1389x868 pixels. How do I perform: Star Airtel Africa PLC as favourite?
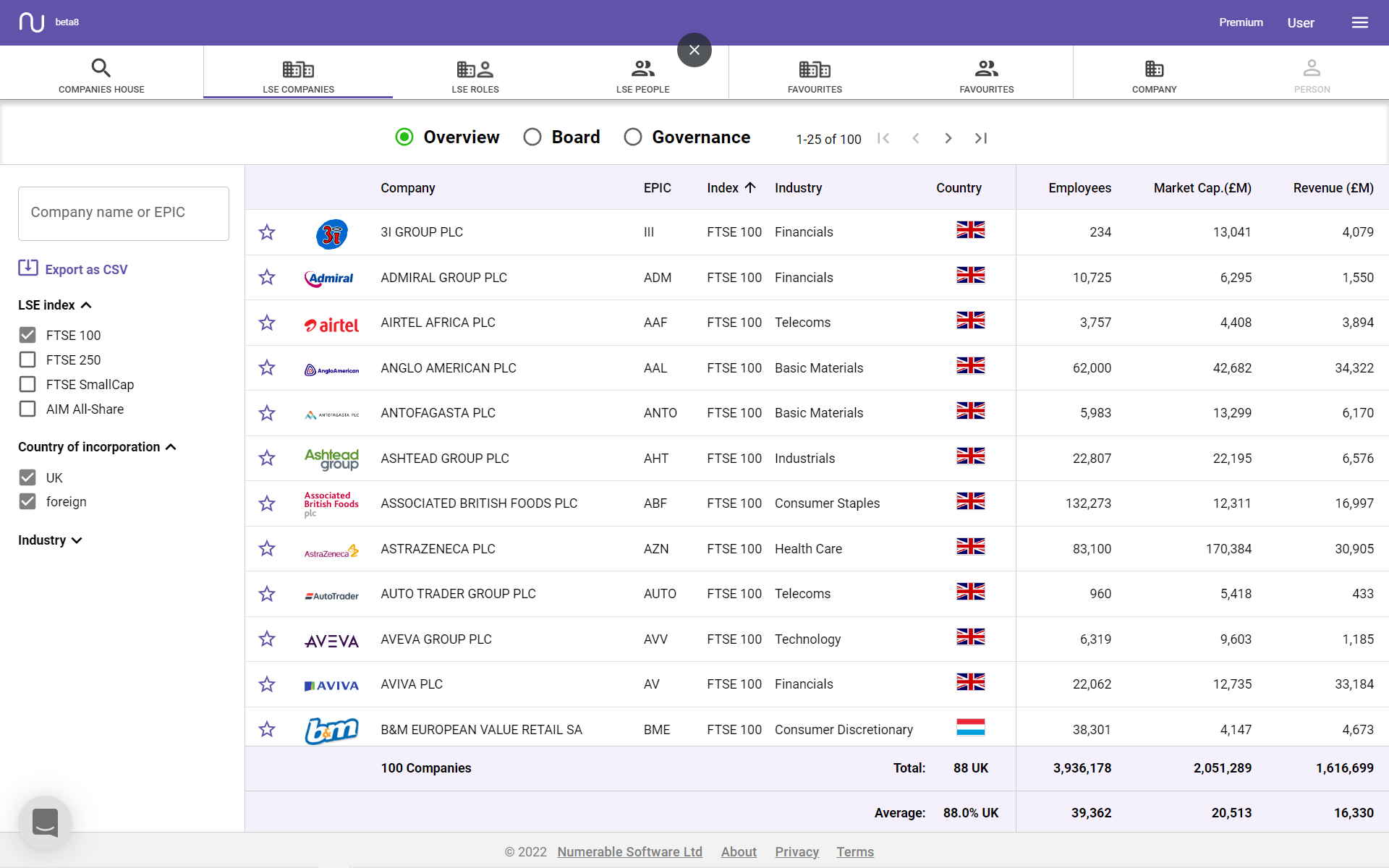267,323
